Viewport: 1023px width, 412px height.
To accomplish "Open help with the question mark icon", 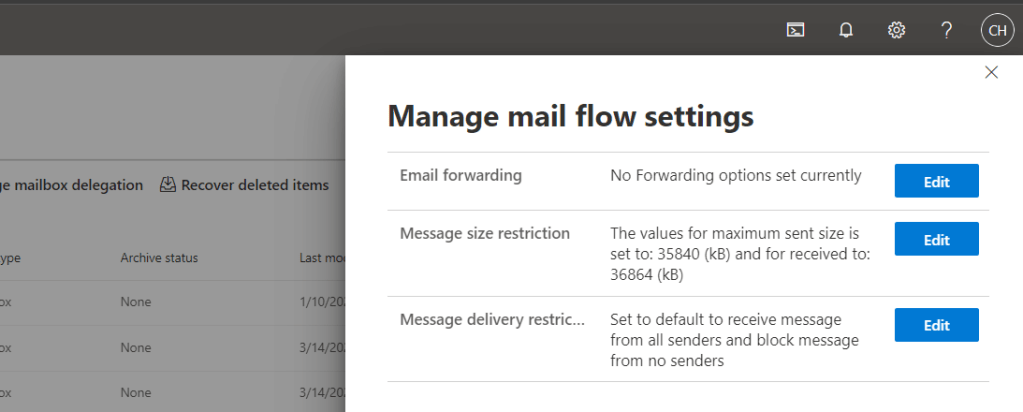I will pyautogui.click(x=946, y=30).
